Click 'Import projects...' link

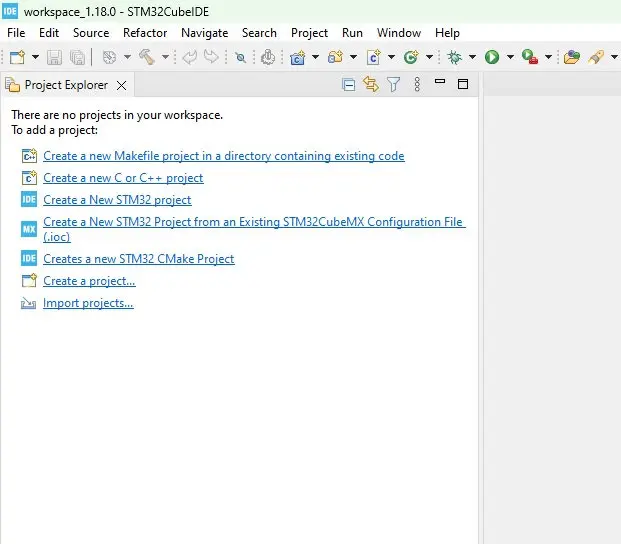(88, 303)
